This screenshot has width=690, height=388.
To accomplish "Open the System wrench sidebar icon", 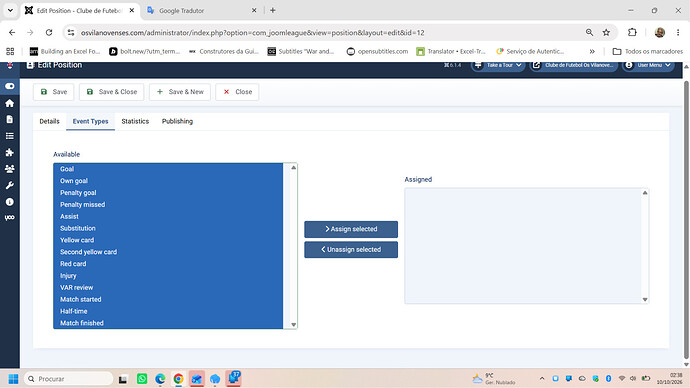I will coord(10,185).
